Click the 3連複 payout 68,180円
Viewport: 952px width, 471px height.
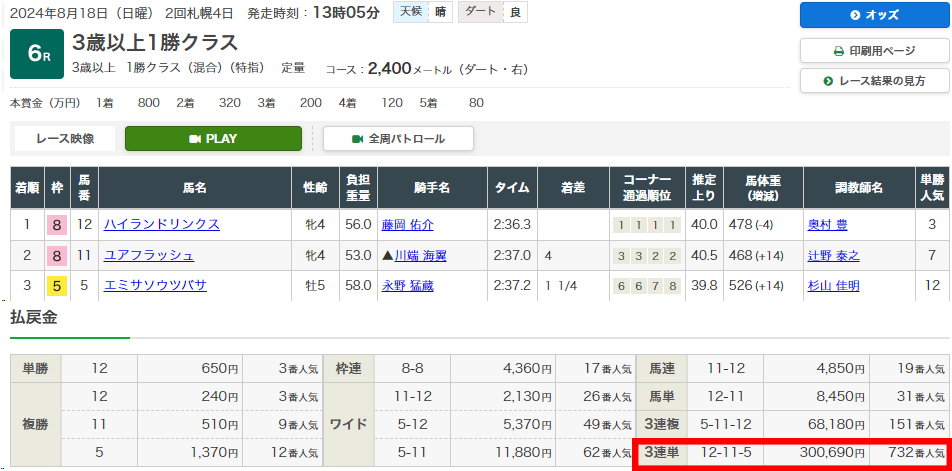pyautogui.click(x=838, y=425)
